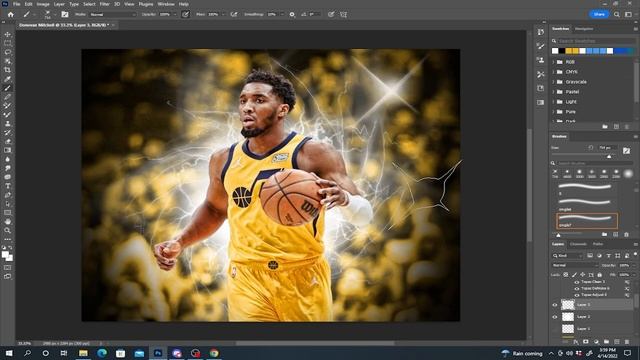Add layer style fx at Layers panel bottom

pyautogui.click(x=576, y=342)
